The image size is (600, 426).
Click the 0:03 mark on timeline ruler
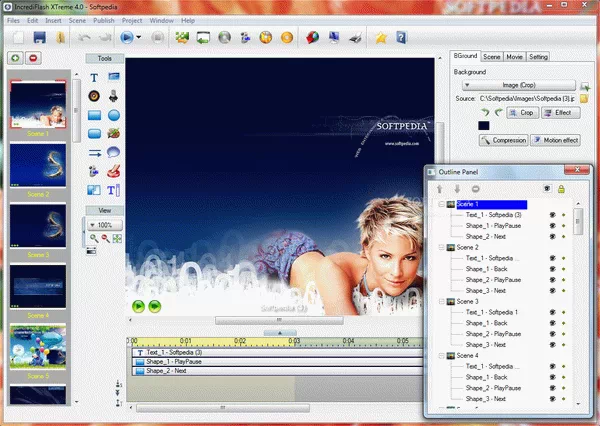tap(294, 341)
